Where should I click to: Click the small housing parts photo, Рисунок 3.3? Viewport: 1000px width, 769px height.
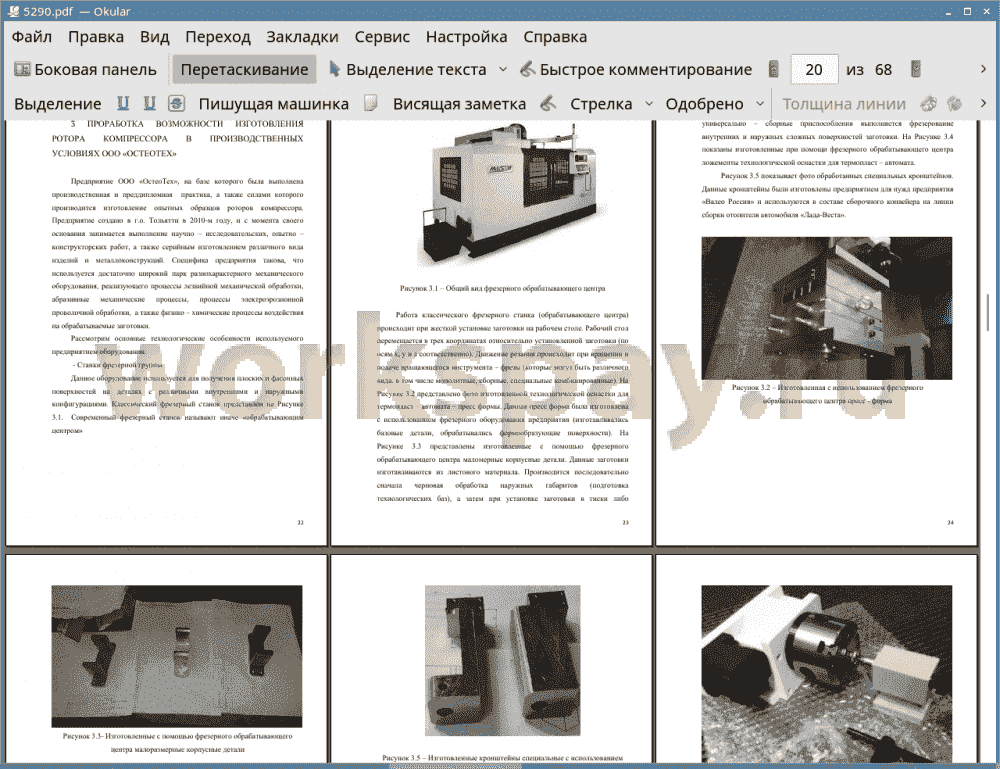pyautogui.click(x=177, y=656)
